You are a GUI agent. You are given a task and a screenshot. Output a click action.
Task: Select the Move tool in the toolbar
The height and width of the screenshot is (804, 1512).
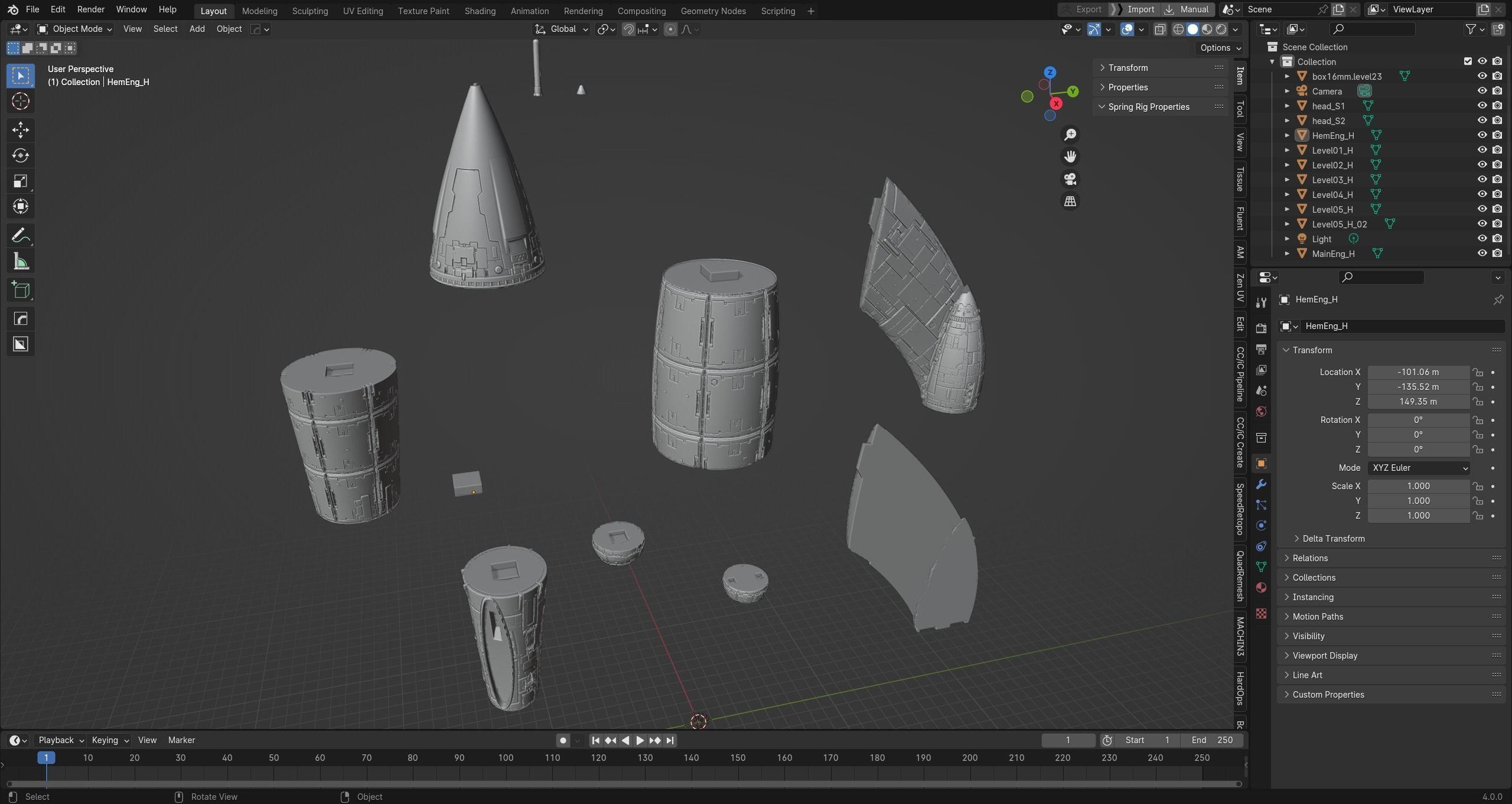pos(21,129)
